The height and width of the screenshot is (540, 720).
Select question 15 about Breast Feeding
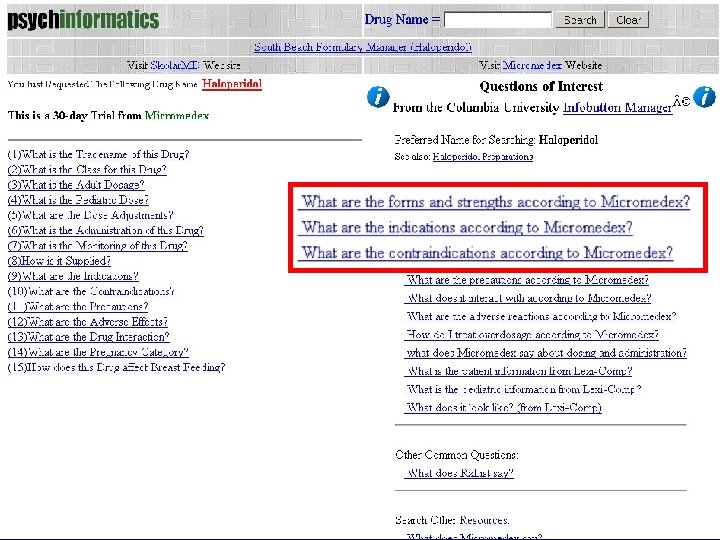(117, 367)
